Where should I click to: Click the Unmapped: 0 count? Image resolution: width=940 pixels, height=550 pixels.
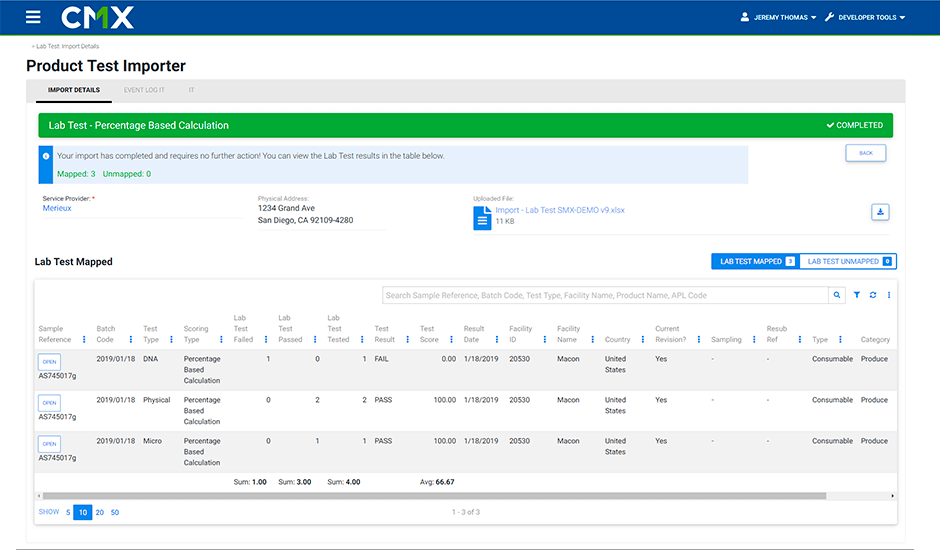click(x=127, y=174)
